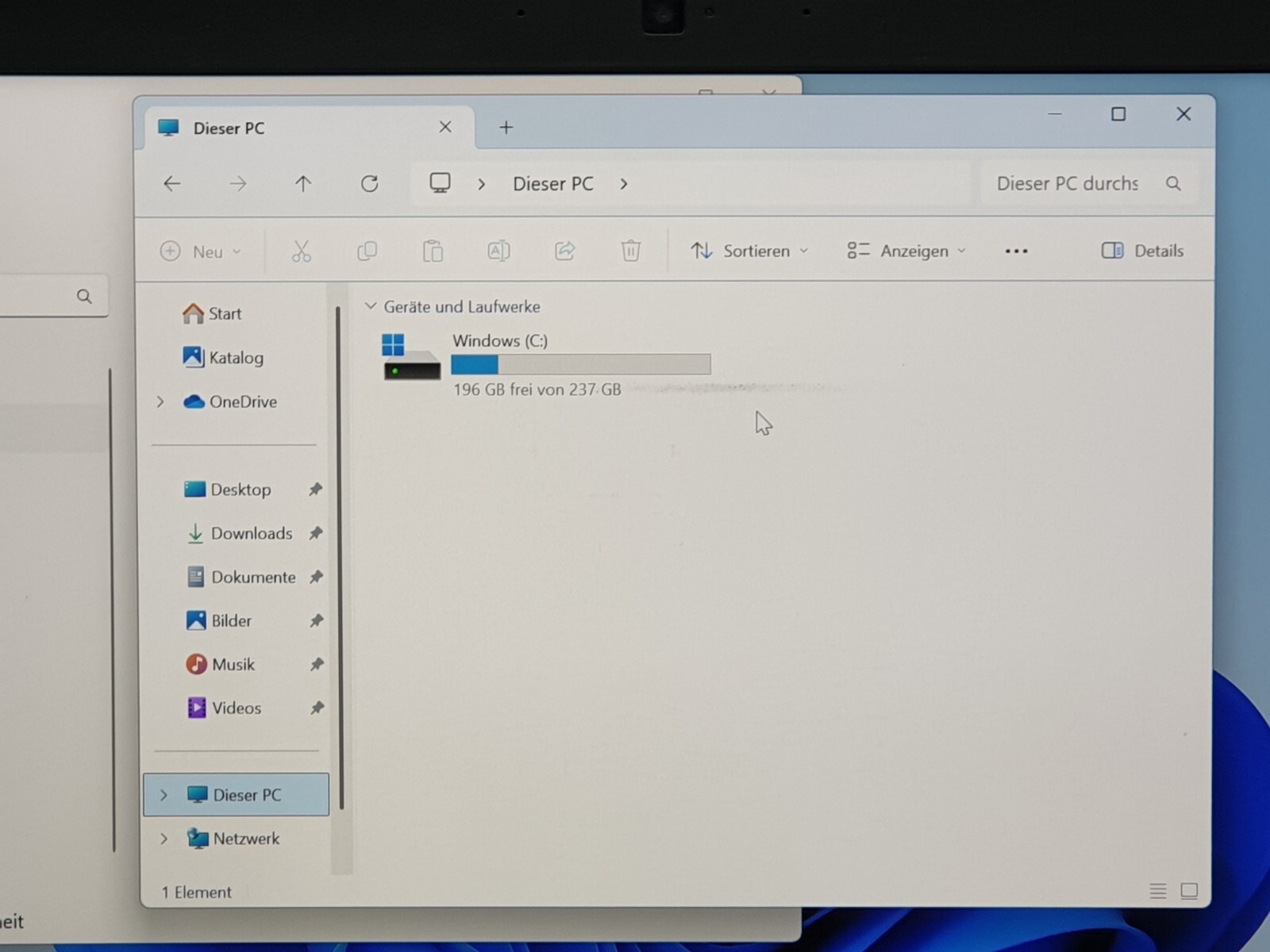Click chevron before Dieser PC breadcrumb
Viewport: 1270px width, 952px height.
pyautogui.click(x=481, y=184)
